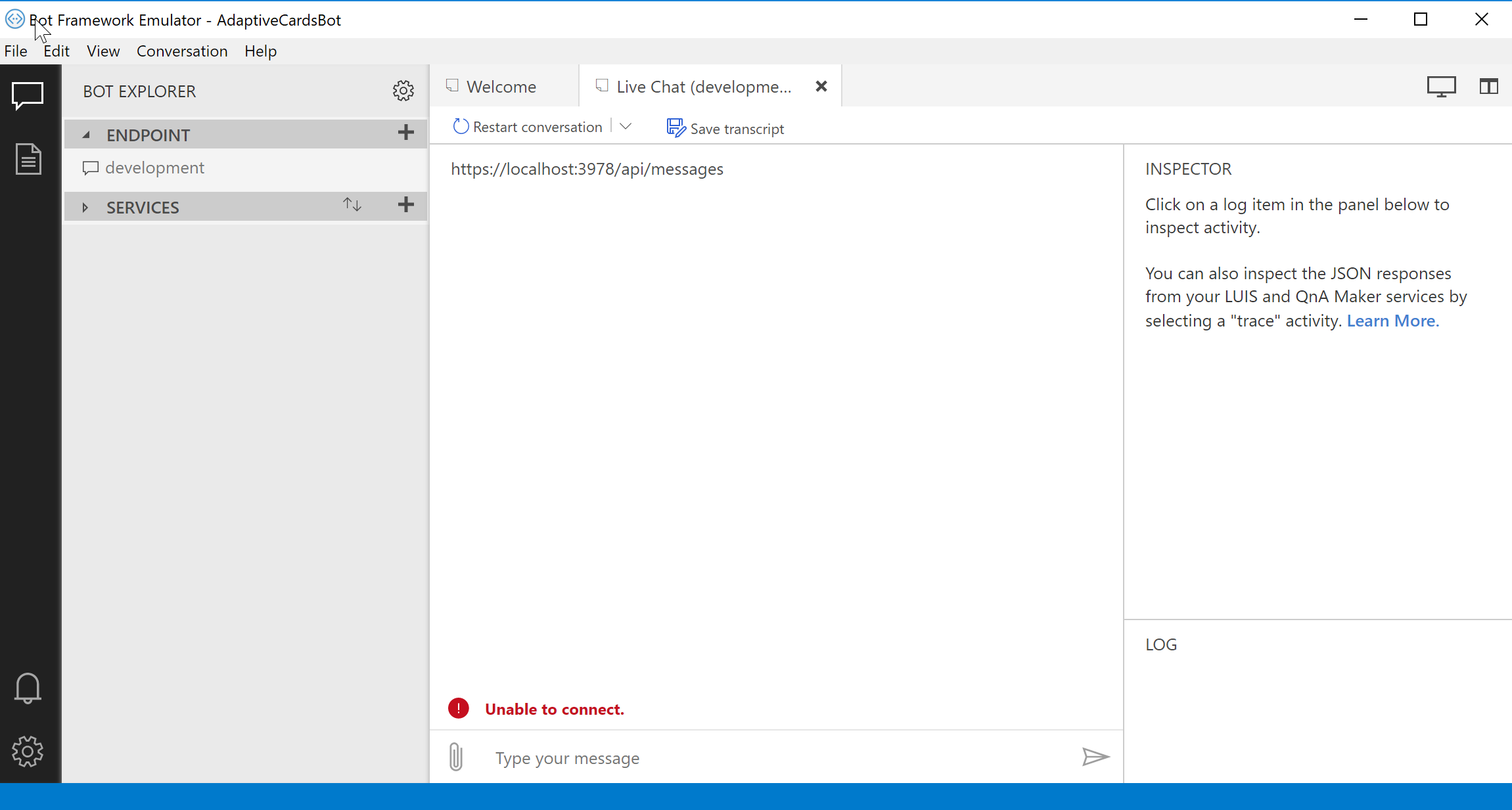Screen dimensions: 1512x810
Task: Toggle presentation mode monitor icon
Action: click(x=1442, y=87)
